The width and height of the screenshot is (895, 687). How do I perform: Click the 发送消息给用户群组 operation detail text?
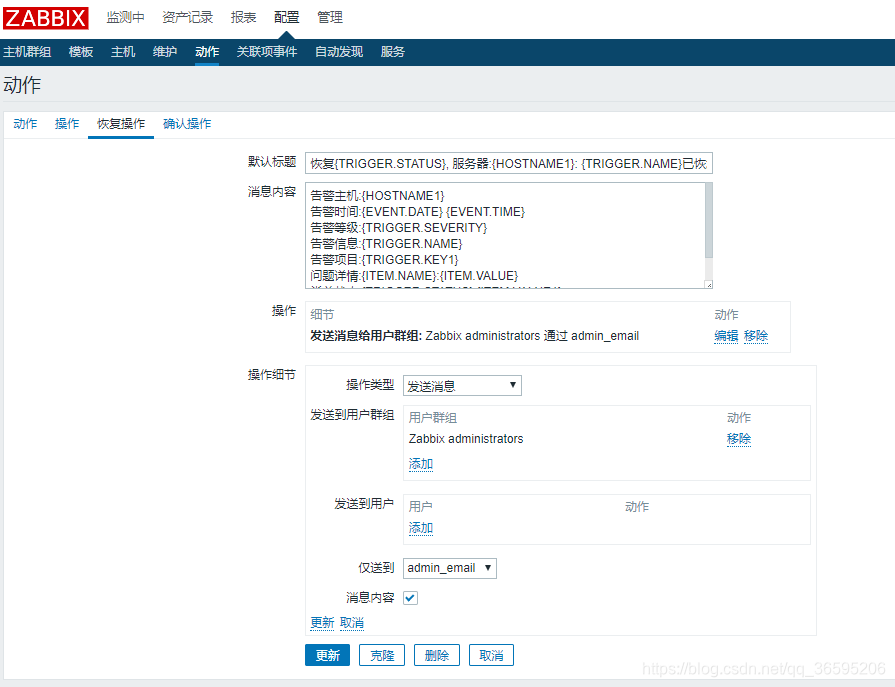[x=474, y=336]
